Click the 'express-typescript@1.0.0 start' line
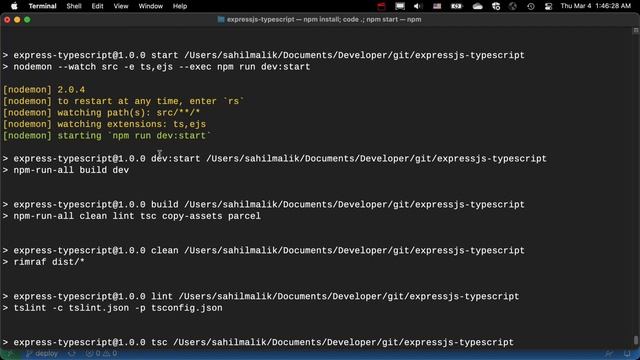 [264, 55]
